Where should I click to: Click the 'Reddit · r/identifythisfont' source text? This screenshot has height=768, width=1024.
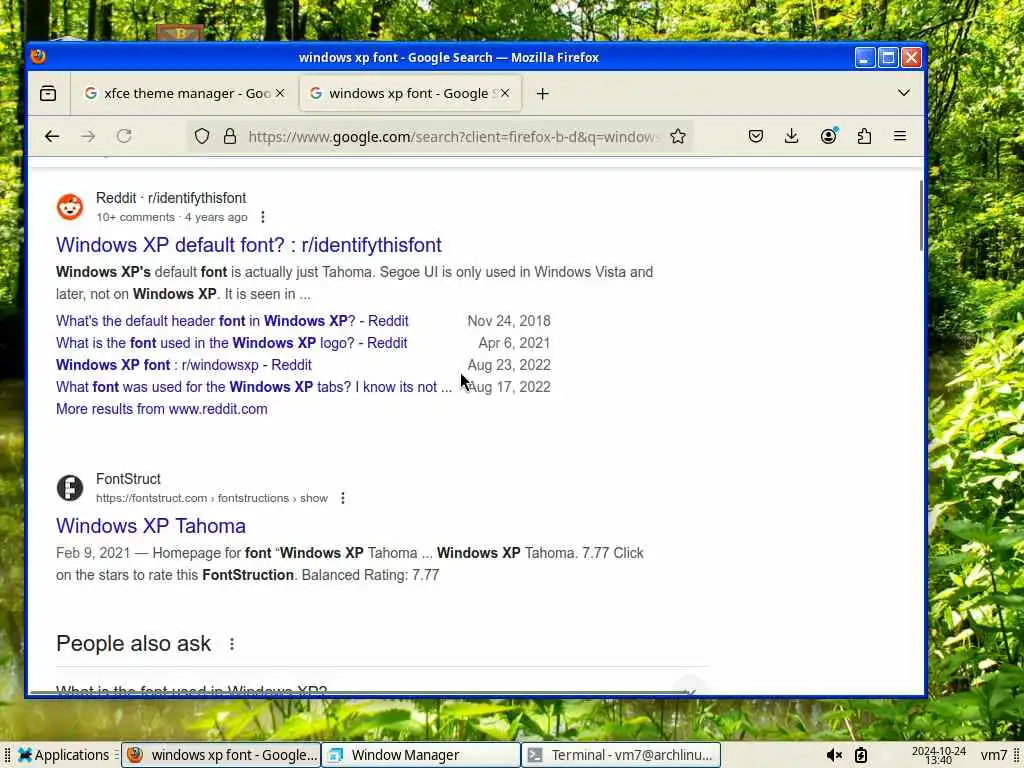coord(171,198)
